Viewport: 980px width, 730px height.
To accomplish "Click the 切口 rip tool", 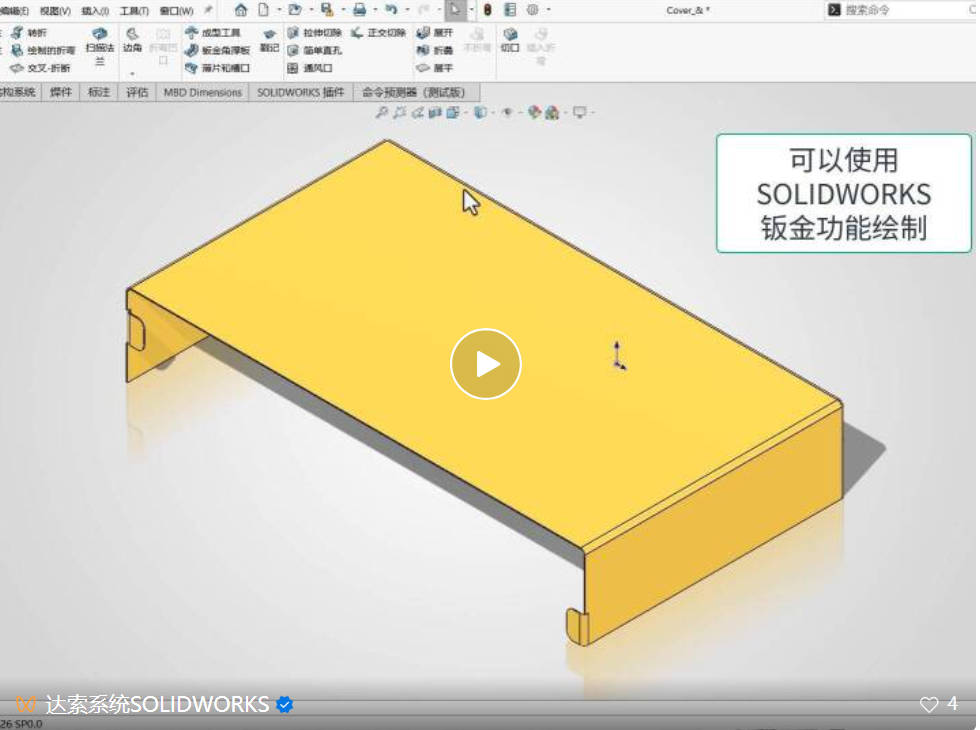I will pyautogui.click(x=510, y=39).
